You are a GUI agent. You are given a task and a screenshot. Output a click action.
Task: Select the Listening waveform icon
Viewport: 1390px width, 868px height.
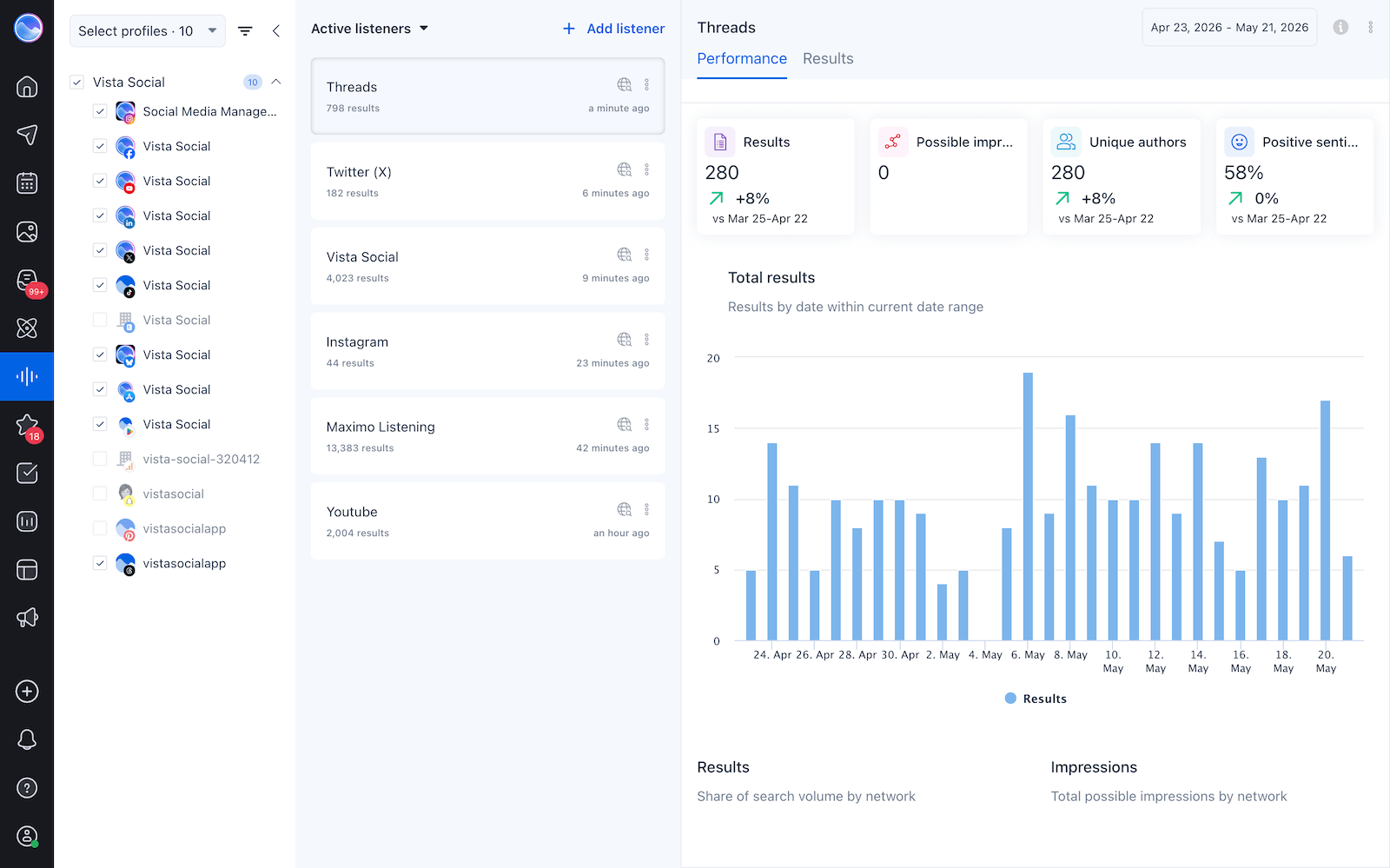pyautogui.click(x=27, y=376)
